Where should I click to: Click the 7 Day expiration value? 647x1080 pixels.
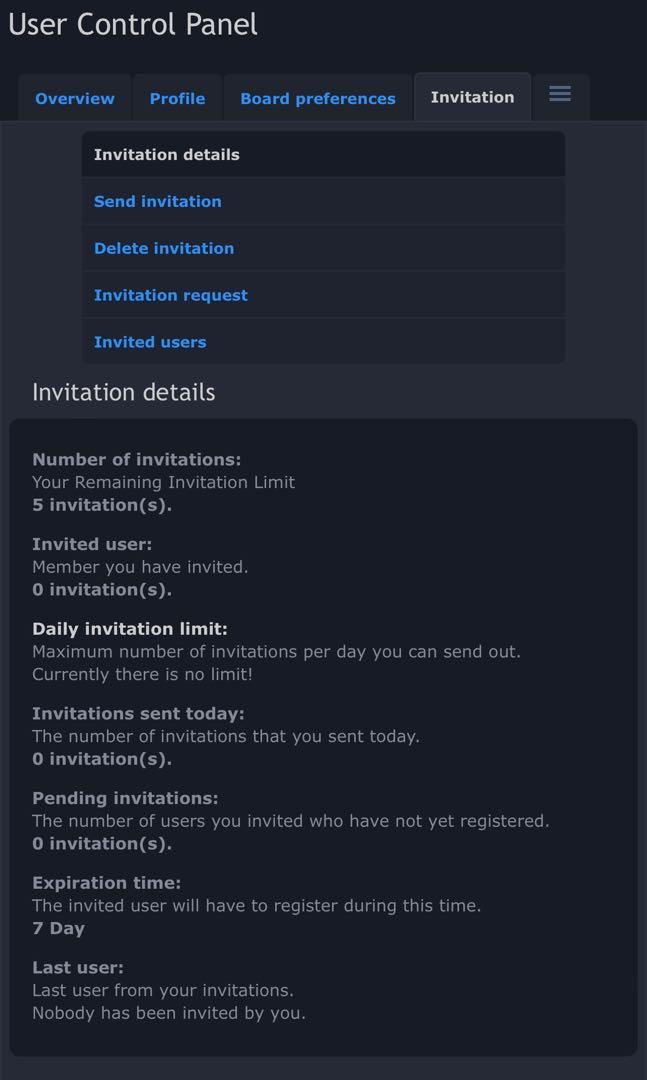coord(59,929)
